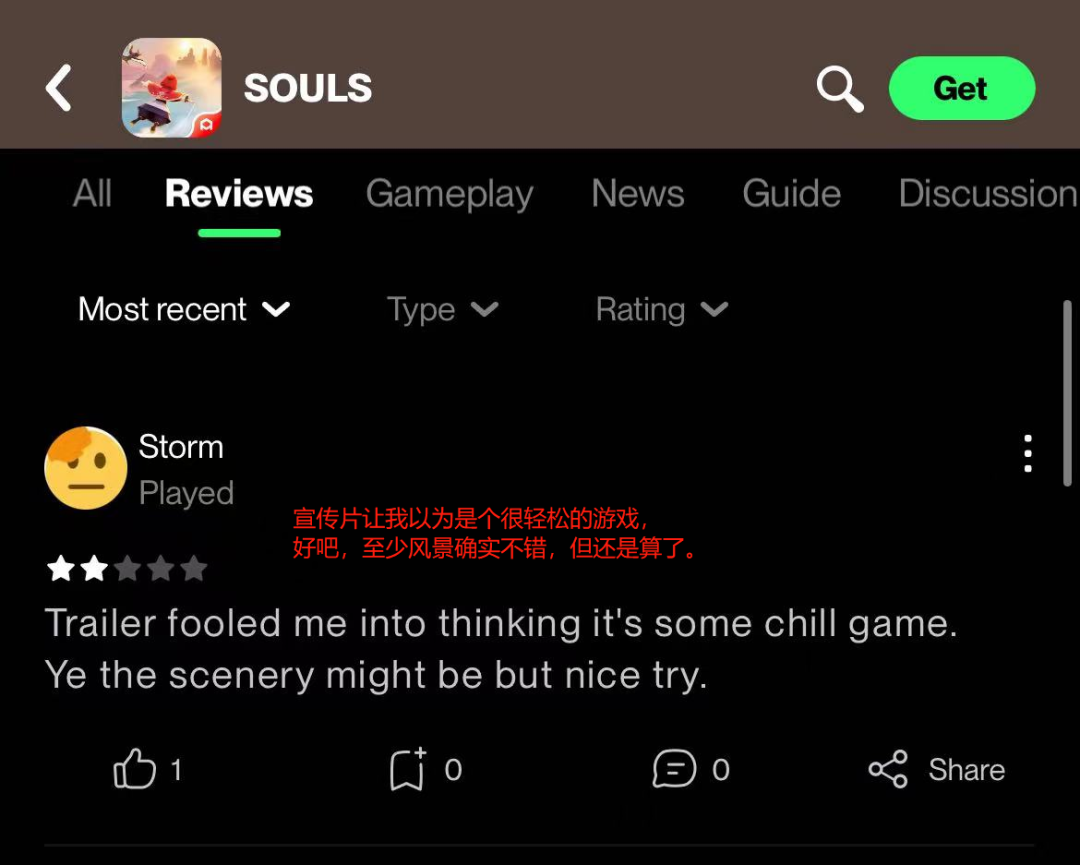Open search with the magnifier icon

click(840, 89)
